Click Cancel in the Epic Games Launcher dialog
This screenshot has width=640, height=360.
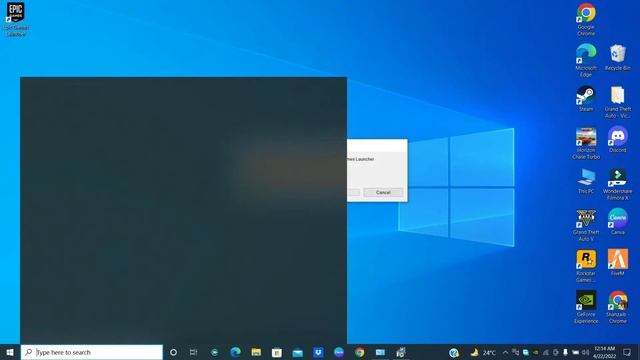click(383, 192)
